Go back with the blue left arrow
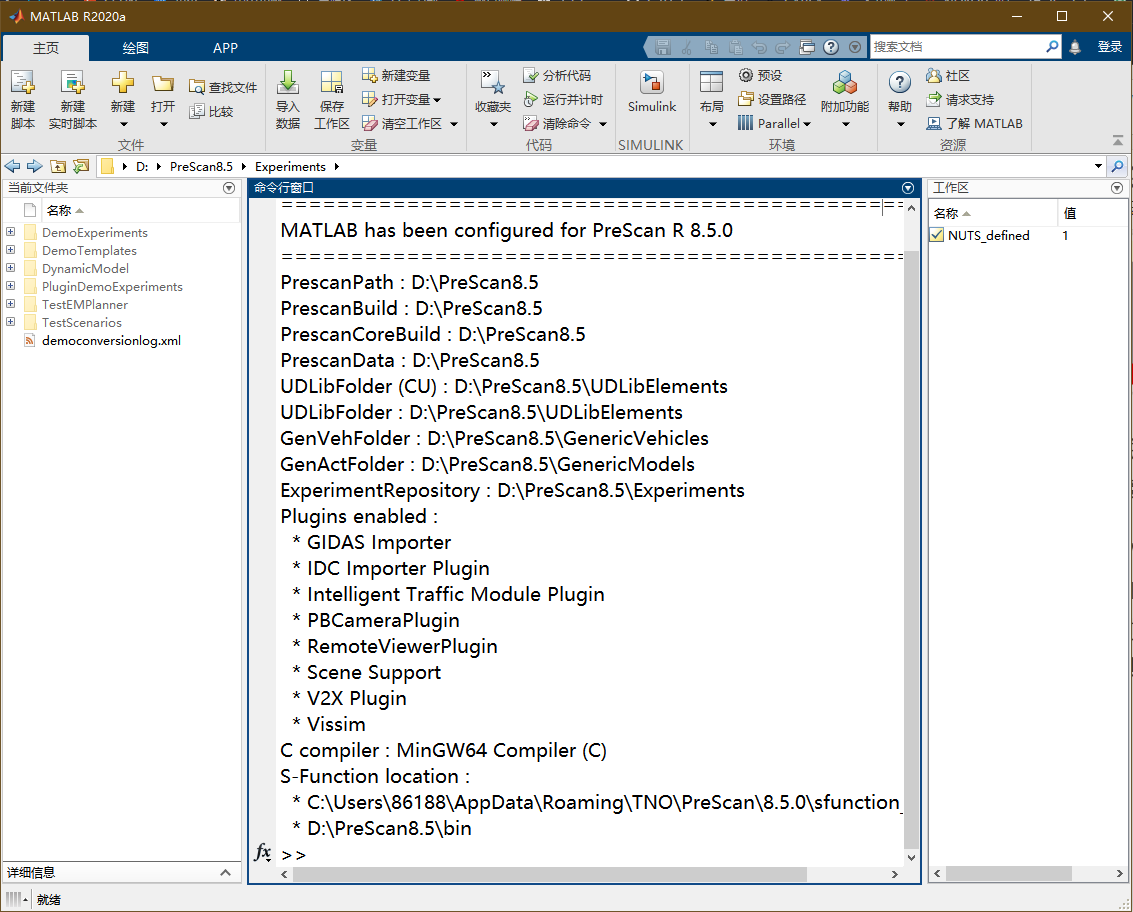 (x=12, y=166)
